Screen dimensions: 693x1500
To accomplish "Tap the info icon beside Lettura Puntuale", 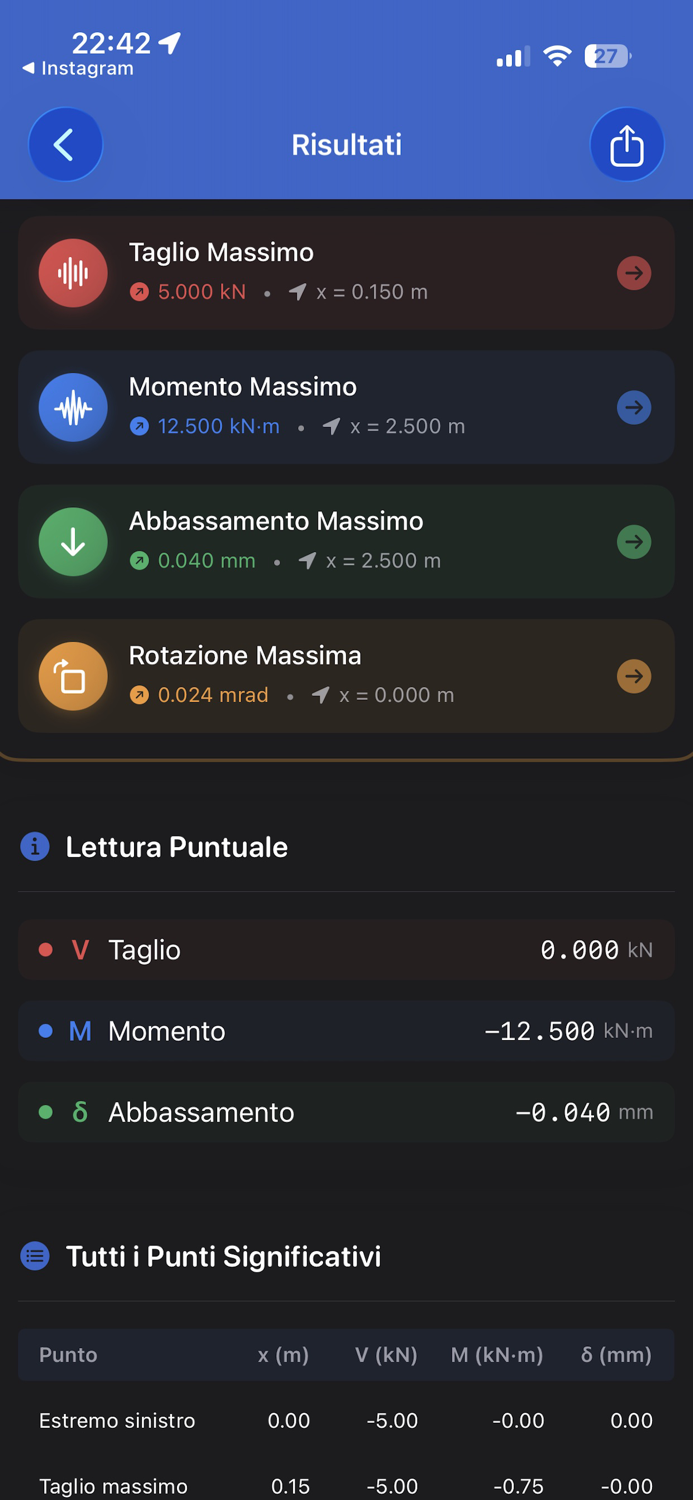I will click(x=35, y=846).
